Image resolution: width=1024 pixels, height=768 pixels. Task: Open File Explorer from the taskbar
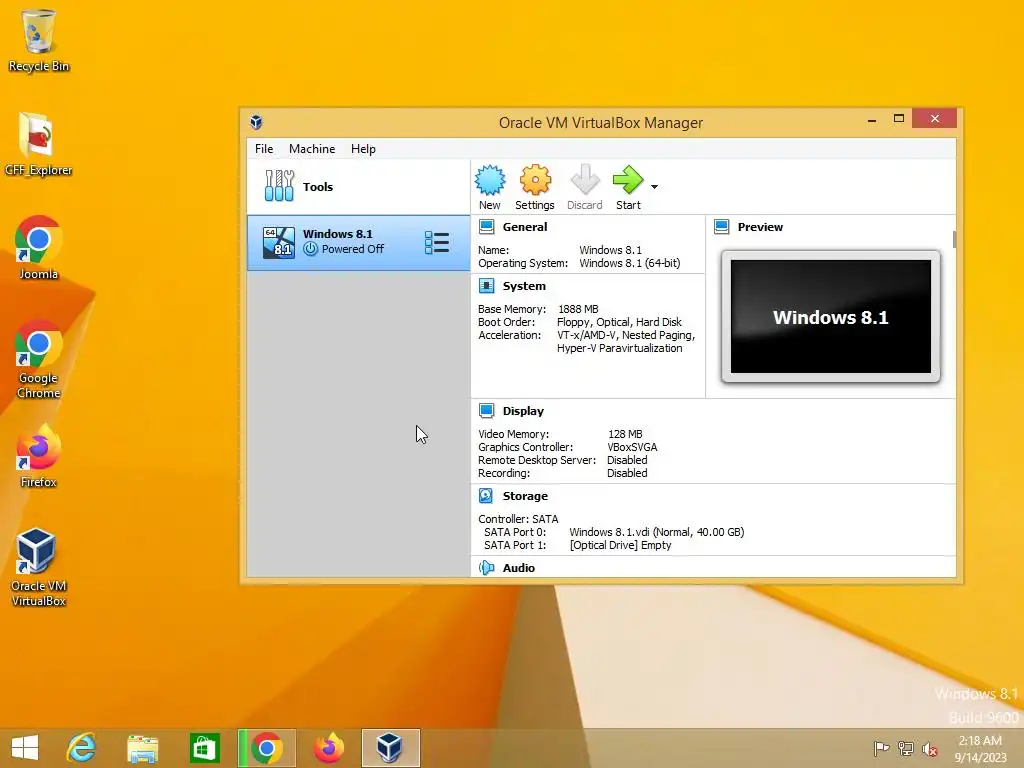pos(143,748)
